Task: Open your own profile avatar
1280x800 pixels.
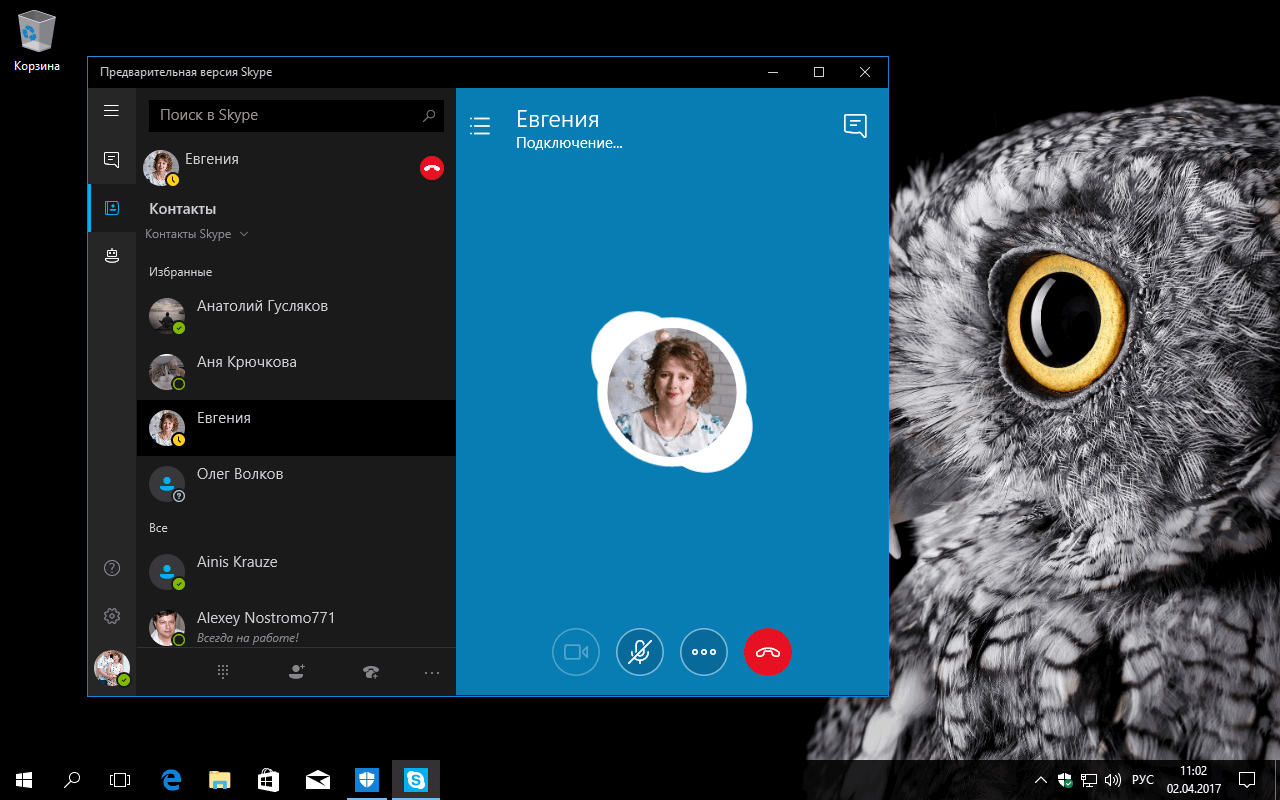Action: (x=111, y=668)
